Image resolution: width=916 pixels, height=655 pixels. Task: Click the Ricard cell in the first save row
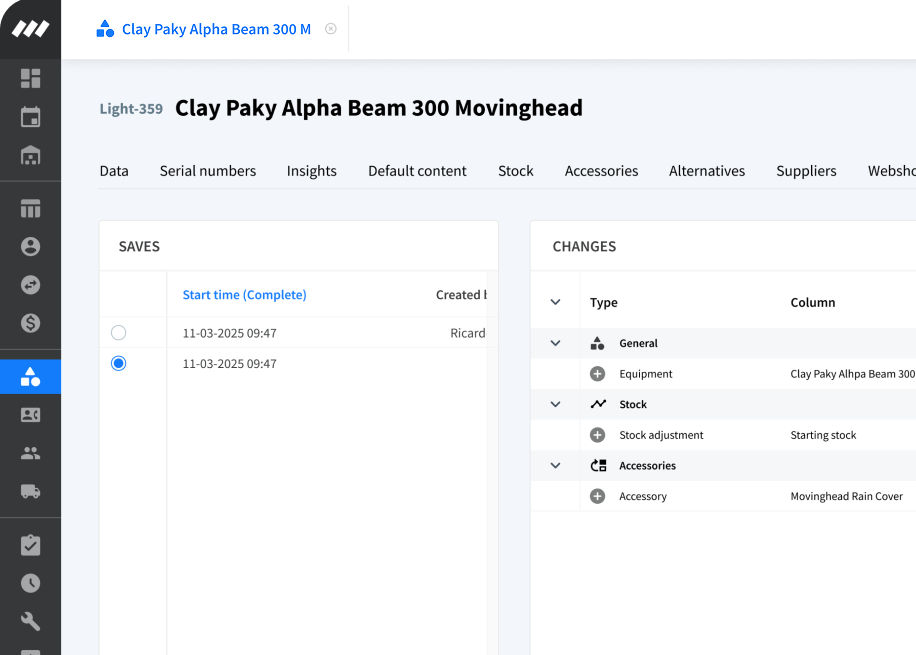point(467,333)
